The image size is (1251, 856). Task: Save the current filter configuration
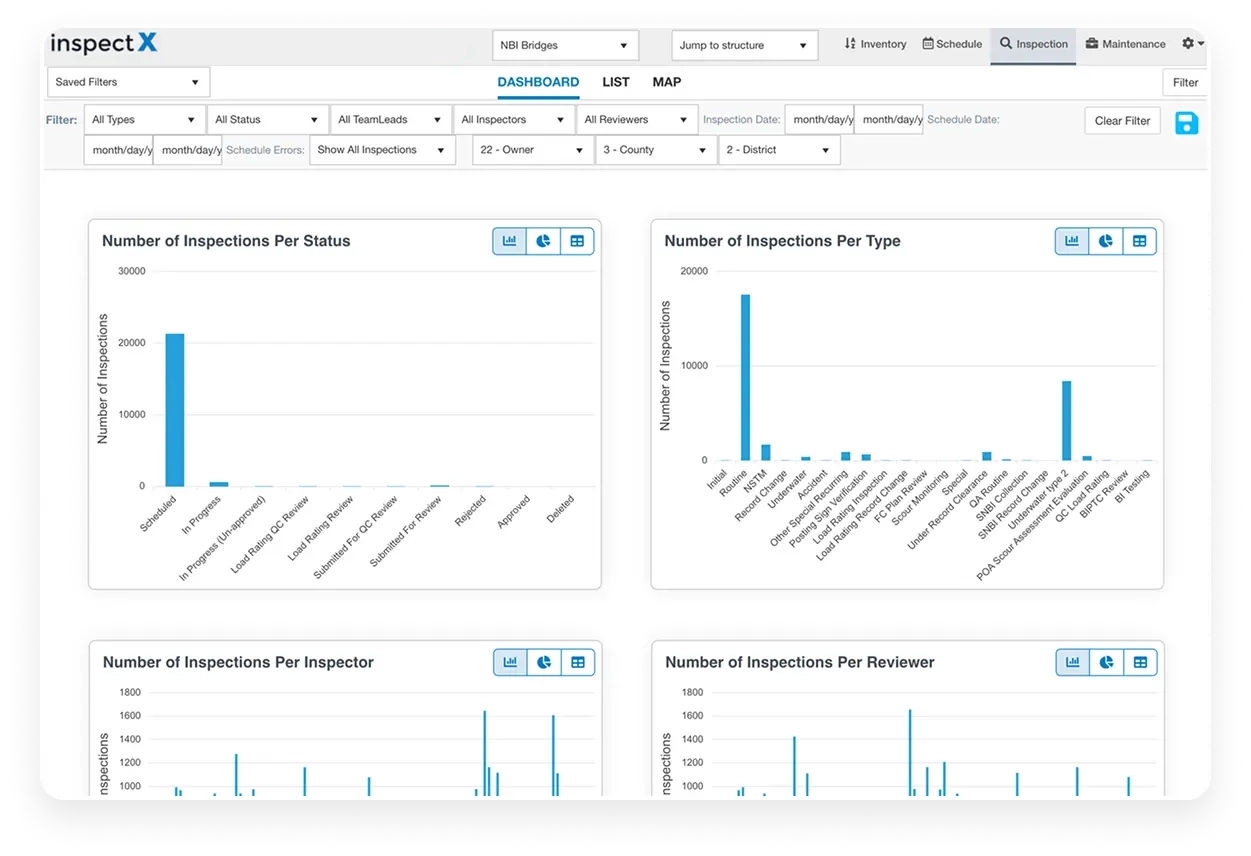point(1187,123)
